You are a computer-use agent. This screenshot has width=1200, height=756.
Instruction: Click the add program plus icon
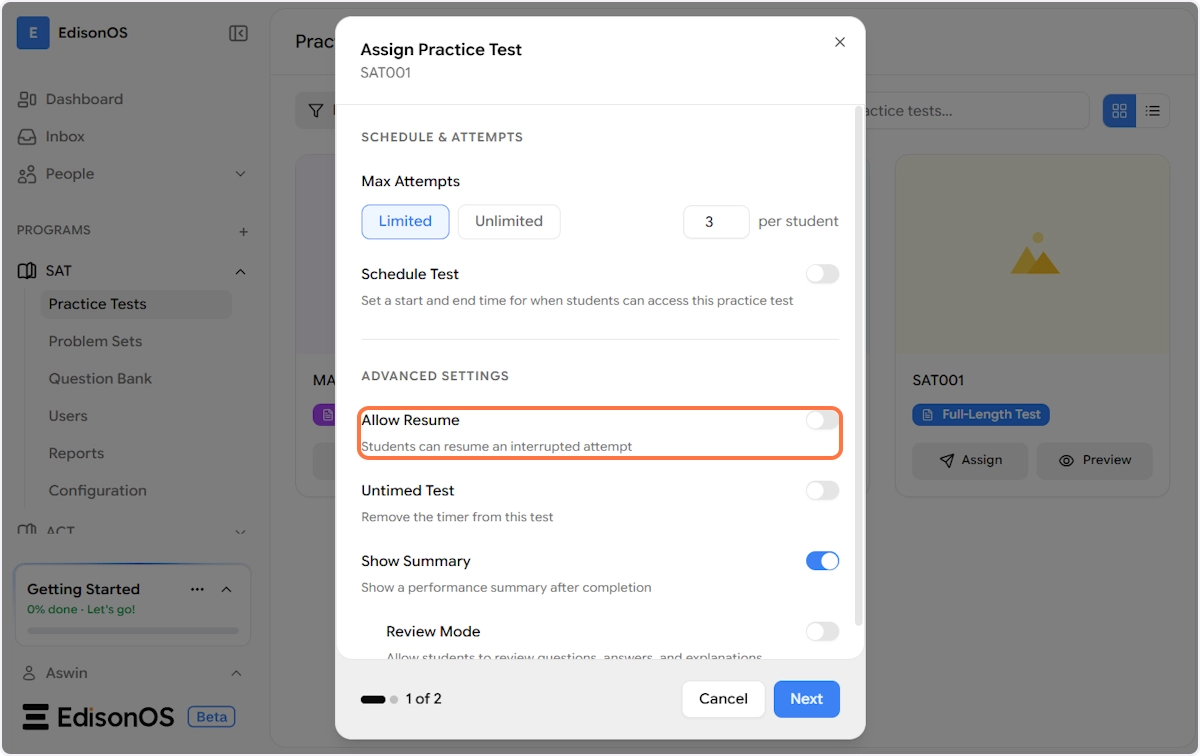click(243, 231)
